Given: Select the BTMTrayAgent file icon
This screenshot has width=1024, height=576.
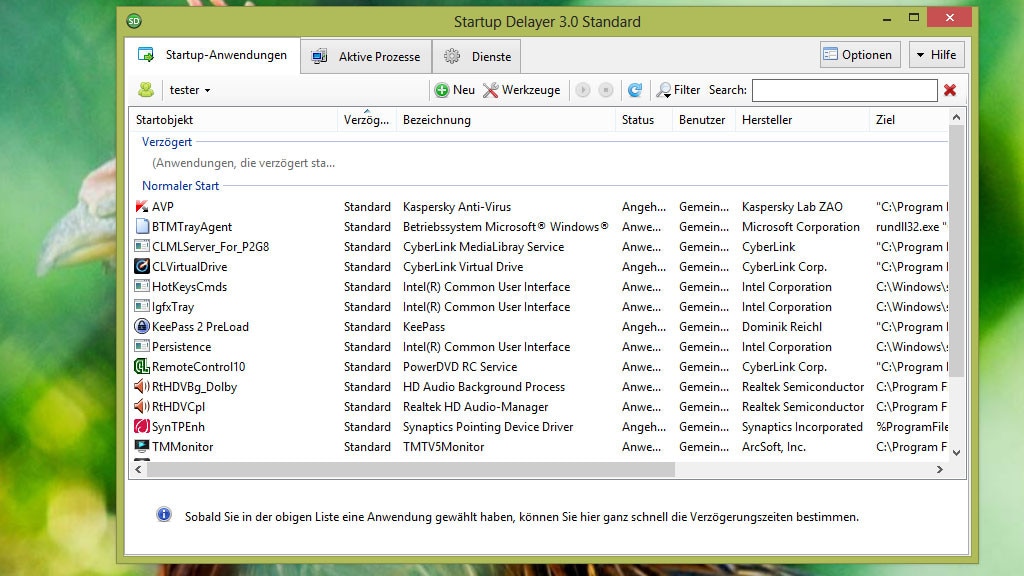Looking at the screenshot, I should [x=142, y=227].
